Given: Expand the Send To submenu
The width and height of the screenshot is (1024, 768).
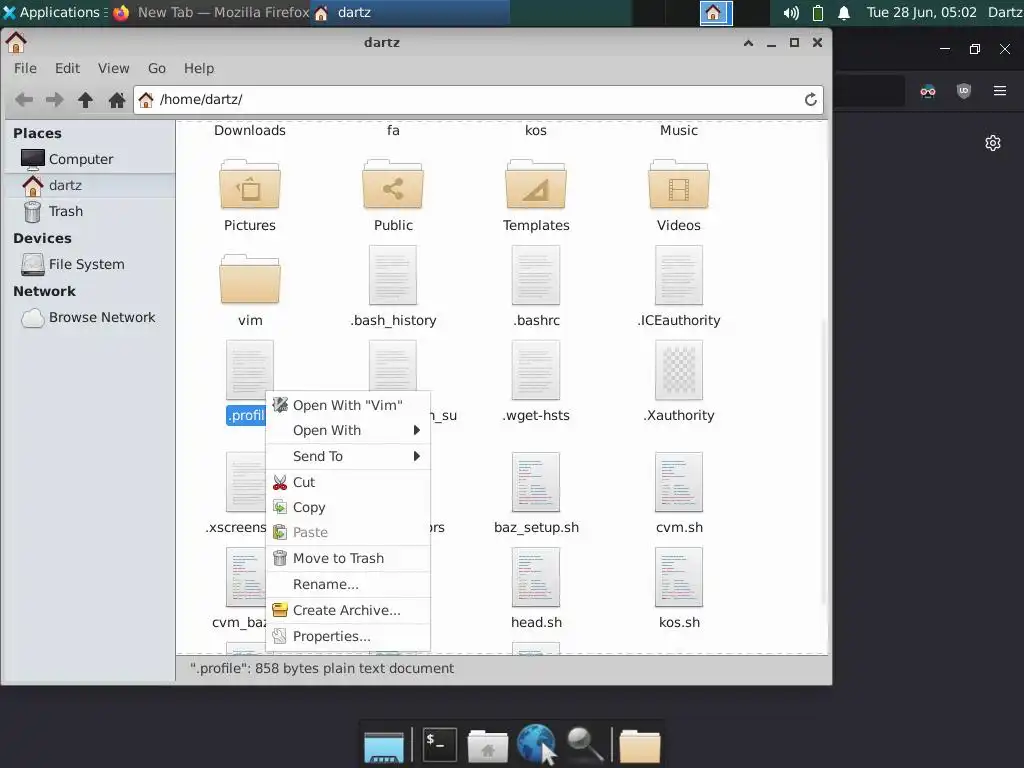Looking at the screenshot, I should pos(348,456).
